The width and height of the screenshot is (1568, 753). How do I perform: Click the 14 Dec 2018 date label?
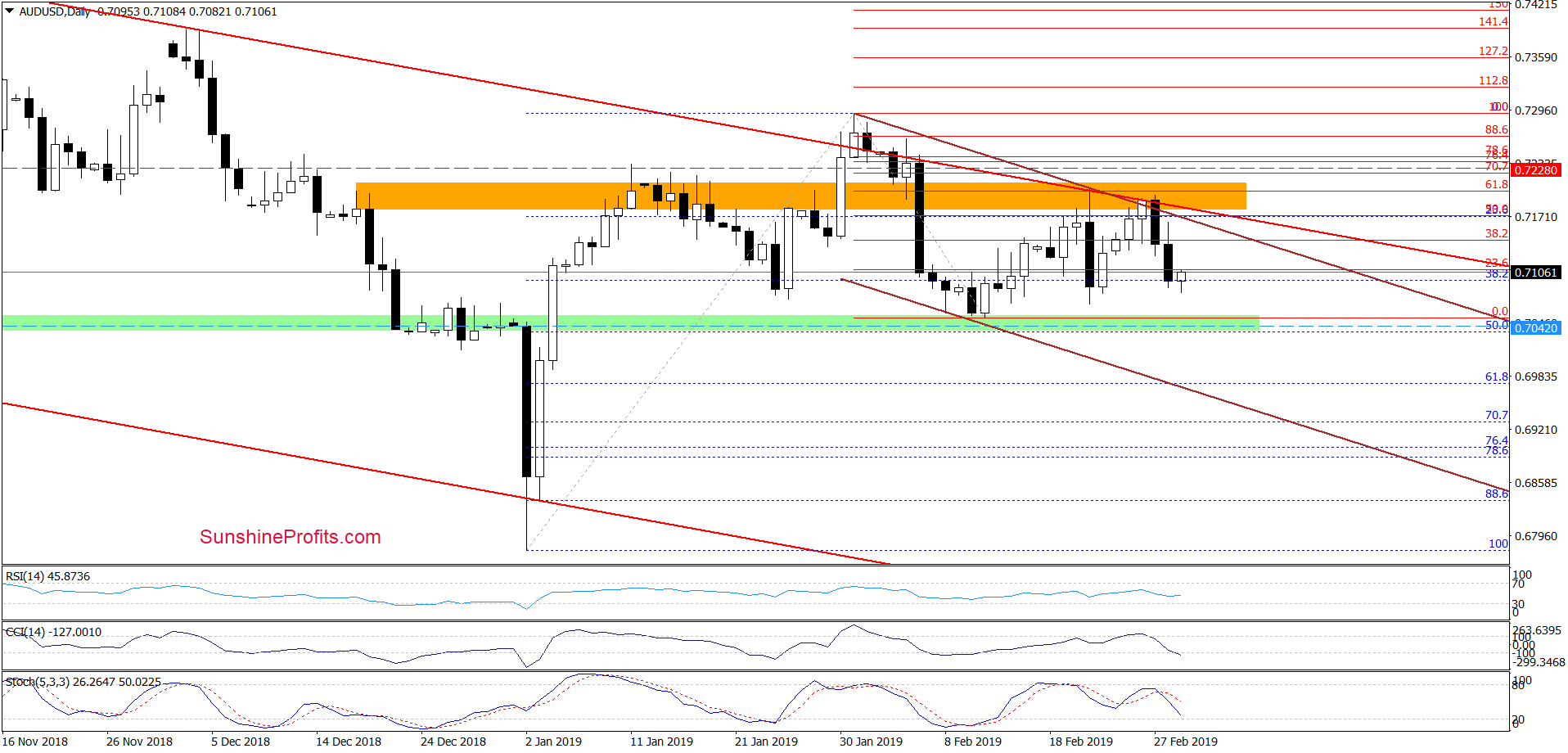point(349,742)
